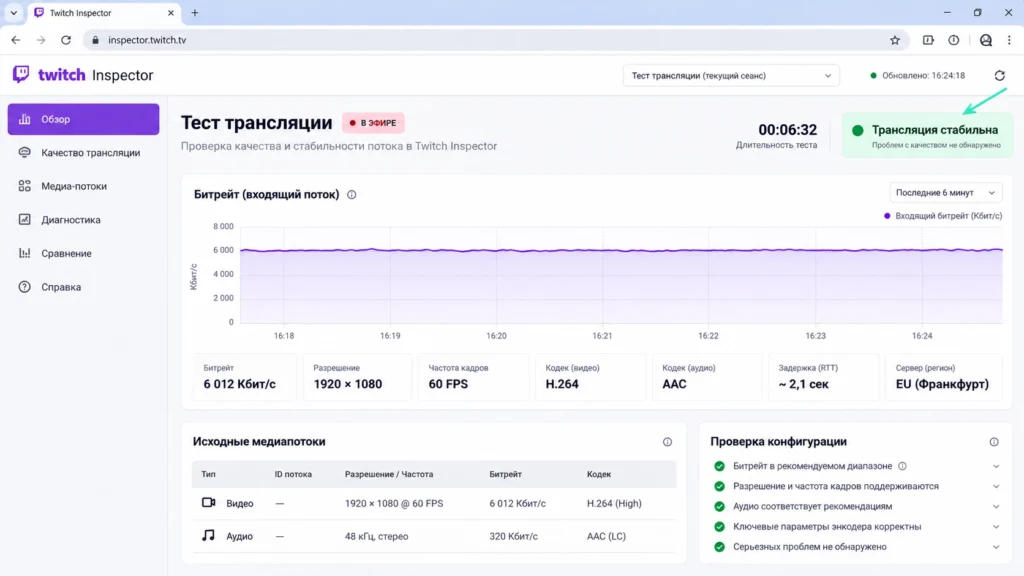Expand Ключевые параметры энкодера корректны check
Screen dimensions: 1024x576
995,527
